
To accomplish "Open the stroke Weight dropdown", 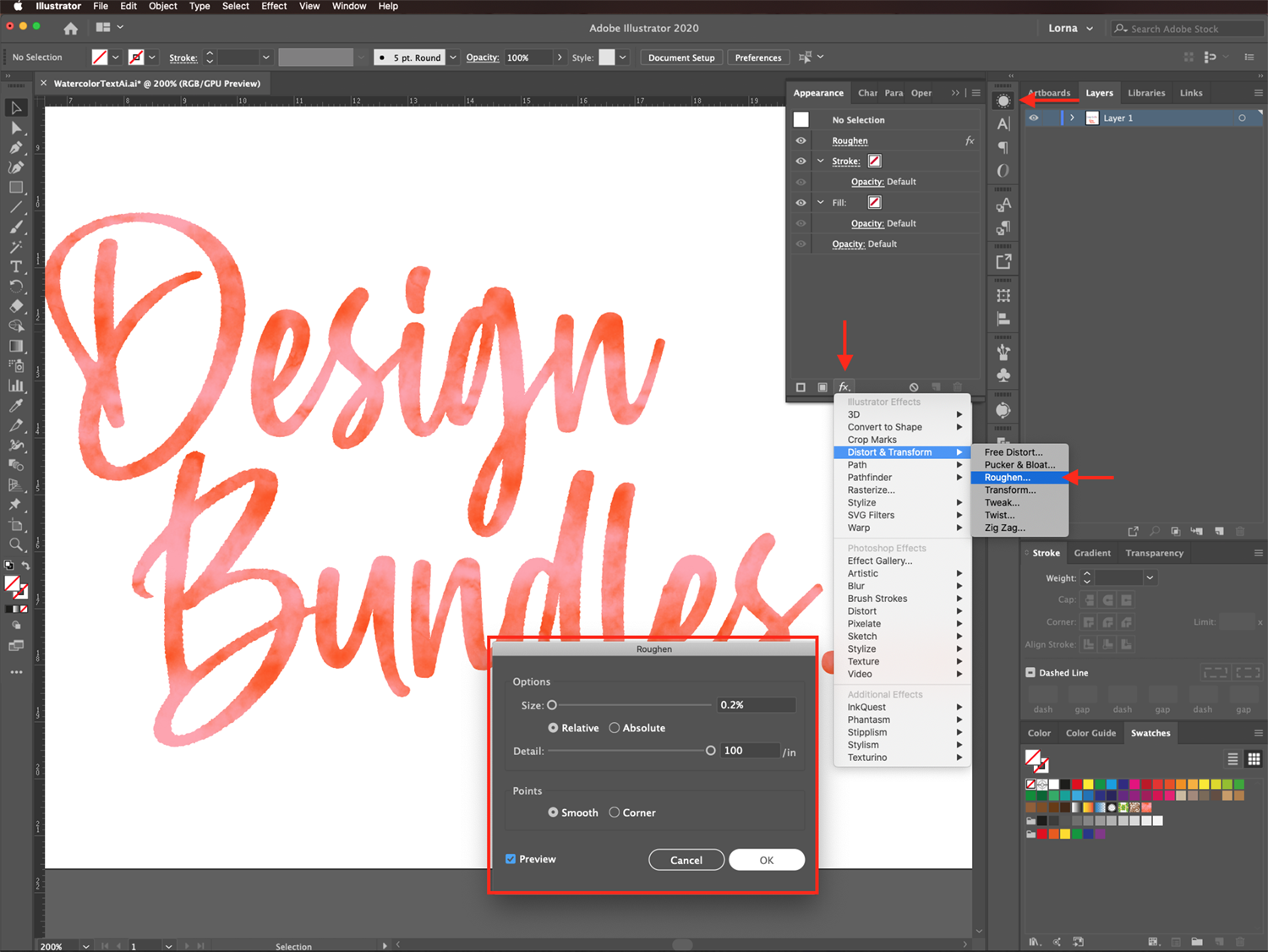I will [1150, 577].
